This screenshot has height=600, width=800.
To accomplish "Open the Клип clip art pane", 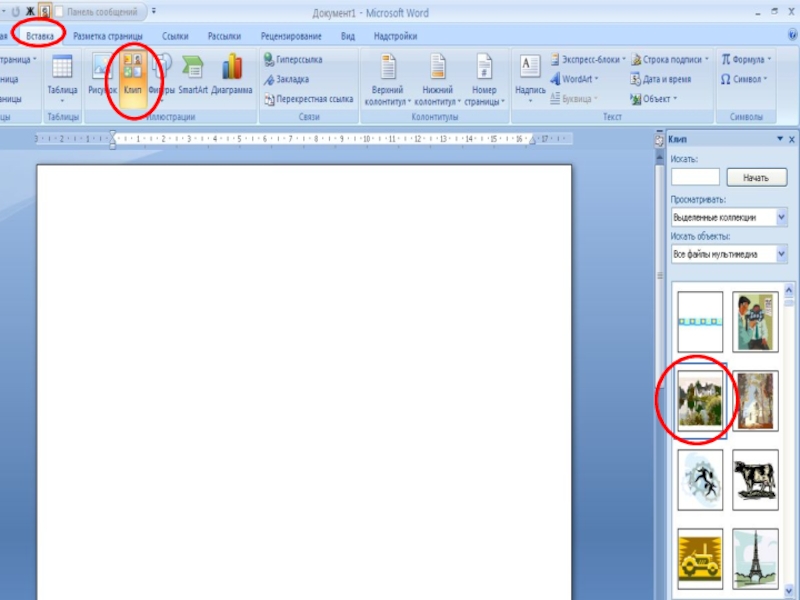I will 132,77.
